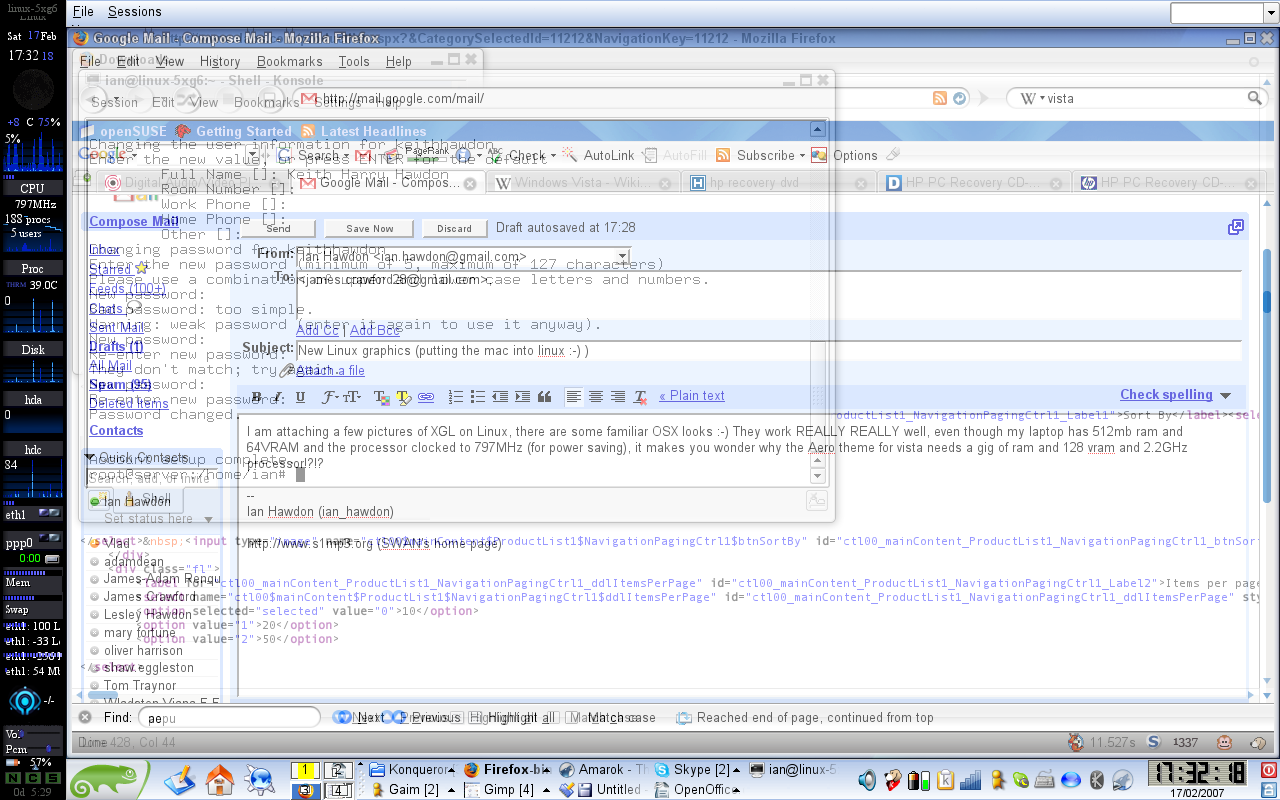Open the Amarok taskbar entry

click(x=604, y=770)
